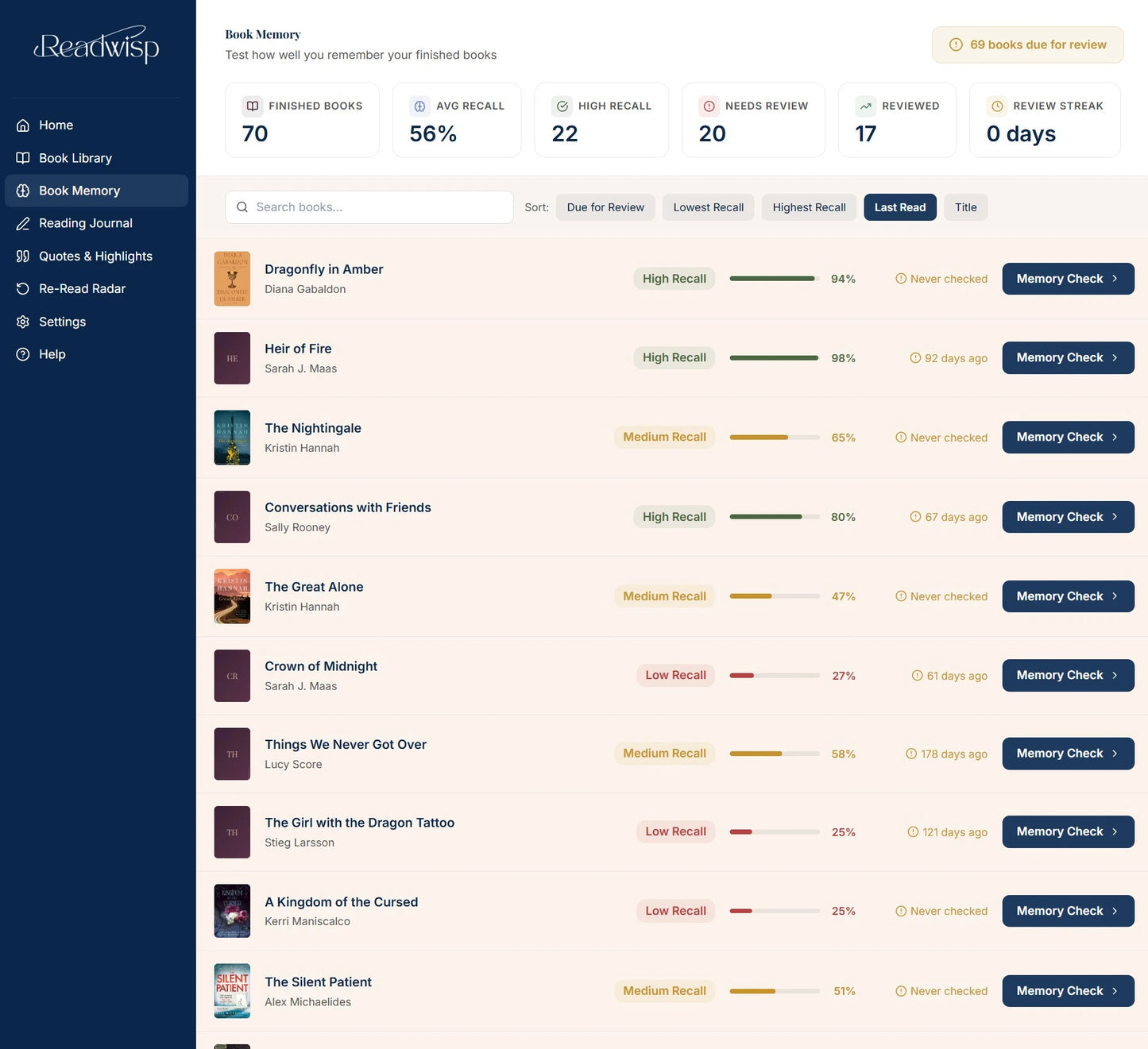The height and width of the screenshot is (1049, 1148).
Task: Select Book Memory in the sidebar
Action: pos(96,191)
